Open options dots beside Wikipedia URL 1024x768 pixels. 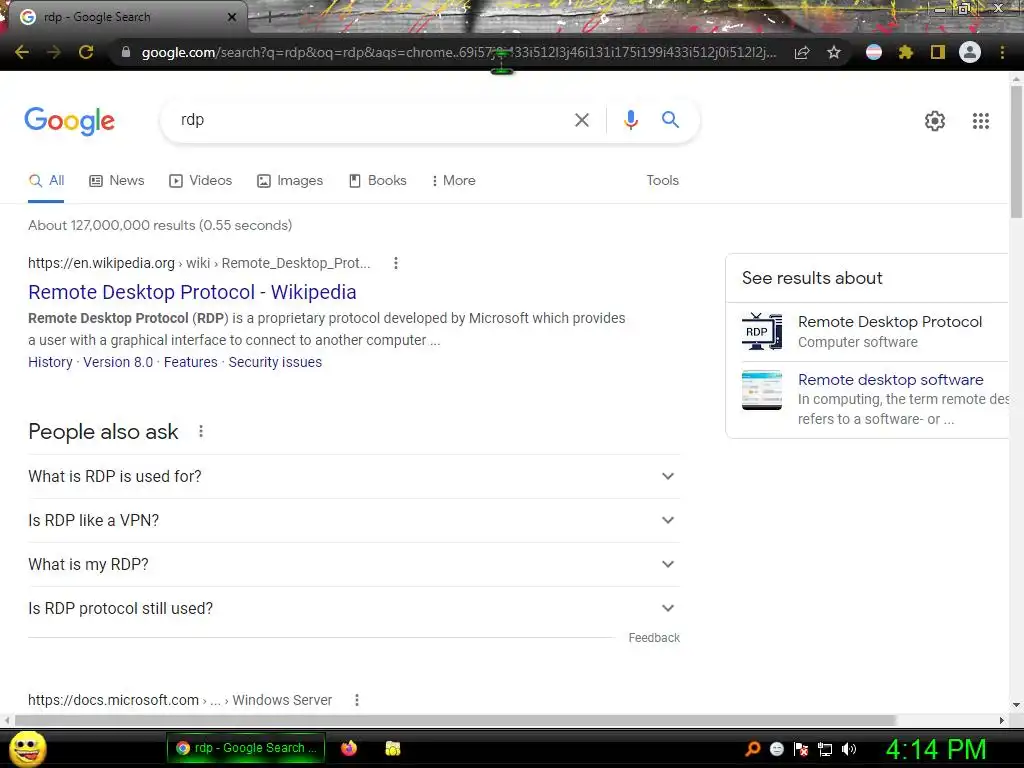396,263
